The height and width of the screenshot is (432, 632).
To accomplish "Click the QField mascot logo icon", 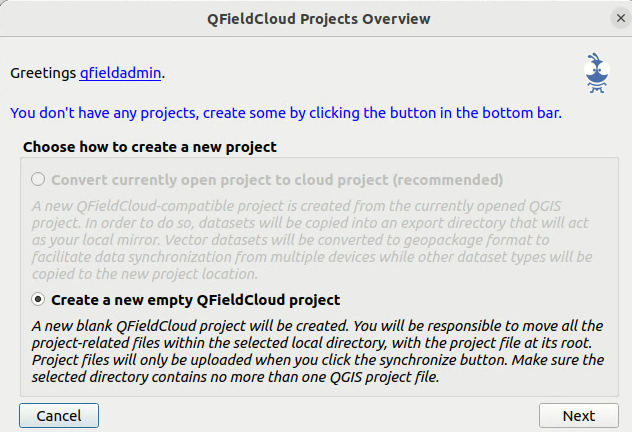I will tap(597, 73).
